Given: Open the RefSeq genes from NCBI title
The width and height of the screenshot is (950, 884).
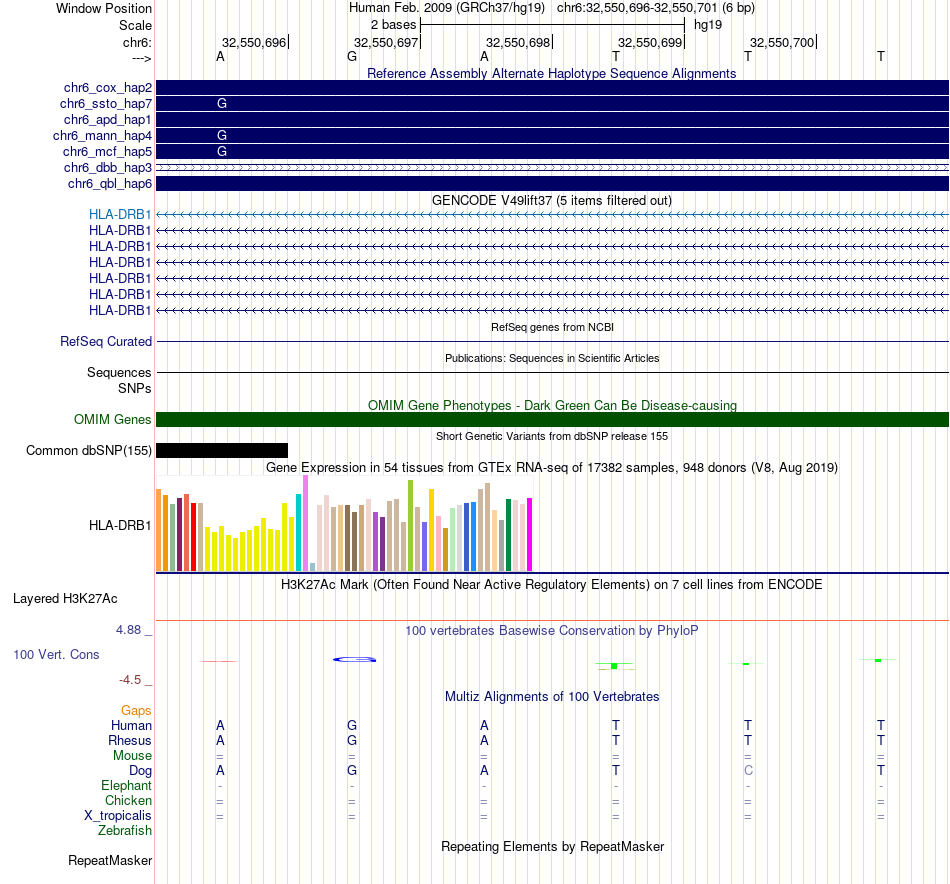Looking at the screenshot, I should click(x=552, y=327).
